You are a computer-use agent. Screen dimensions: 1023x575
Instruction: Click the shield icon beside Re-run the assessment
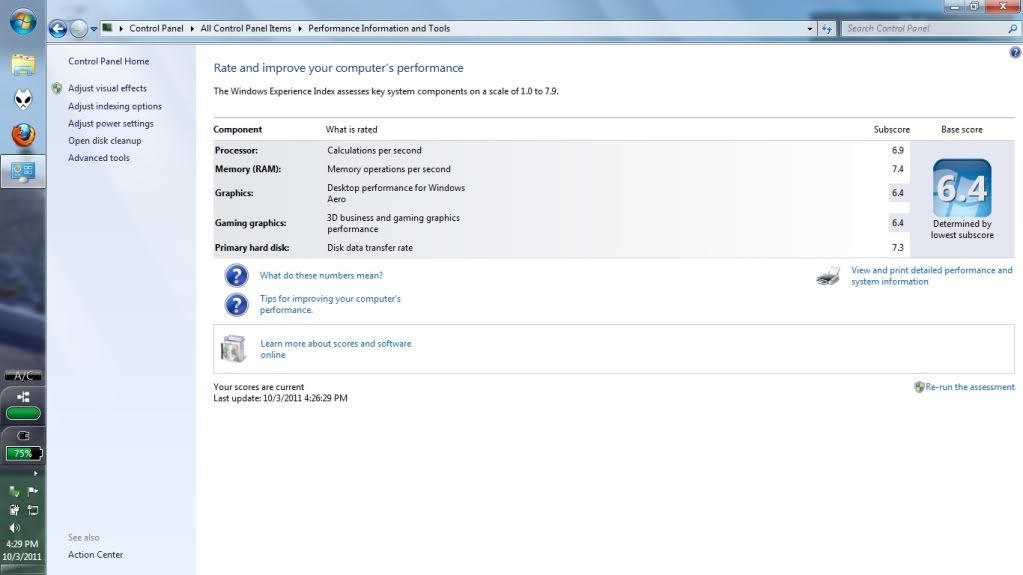tap(919, 387)
